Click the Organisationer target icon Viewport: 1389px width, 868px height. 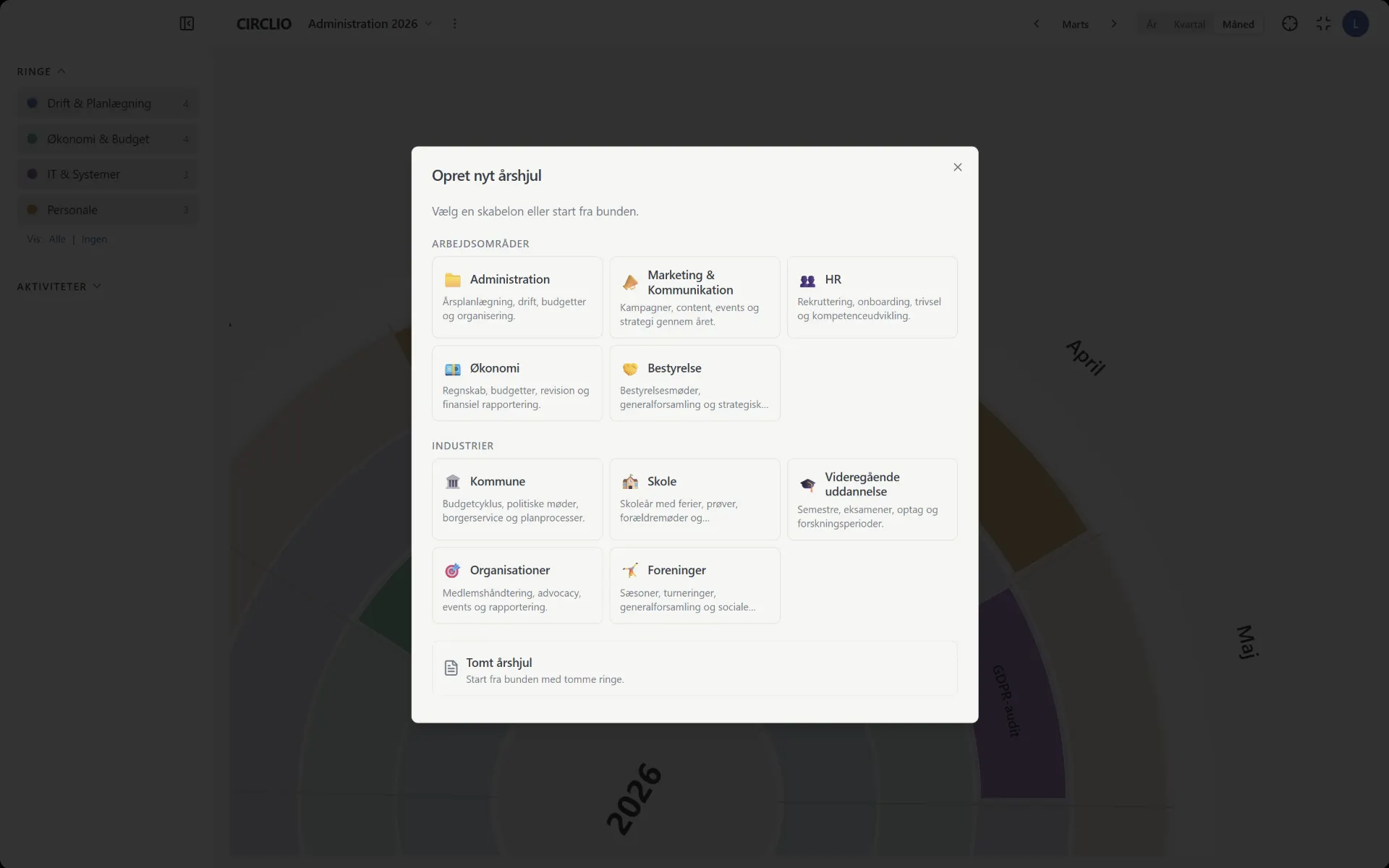pos(453,571)
